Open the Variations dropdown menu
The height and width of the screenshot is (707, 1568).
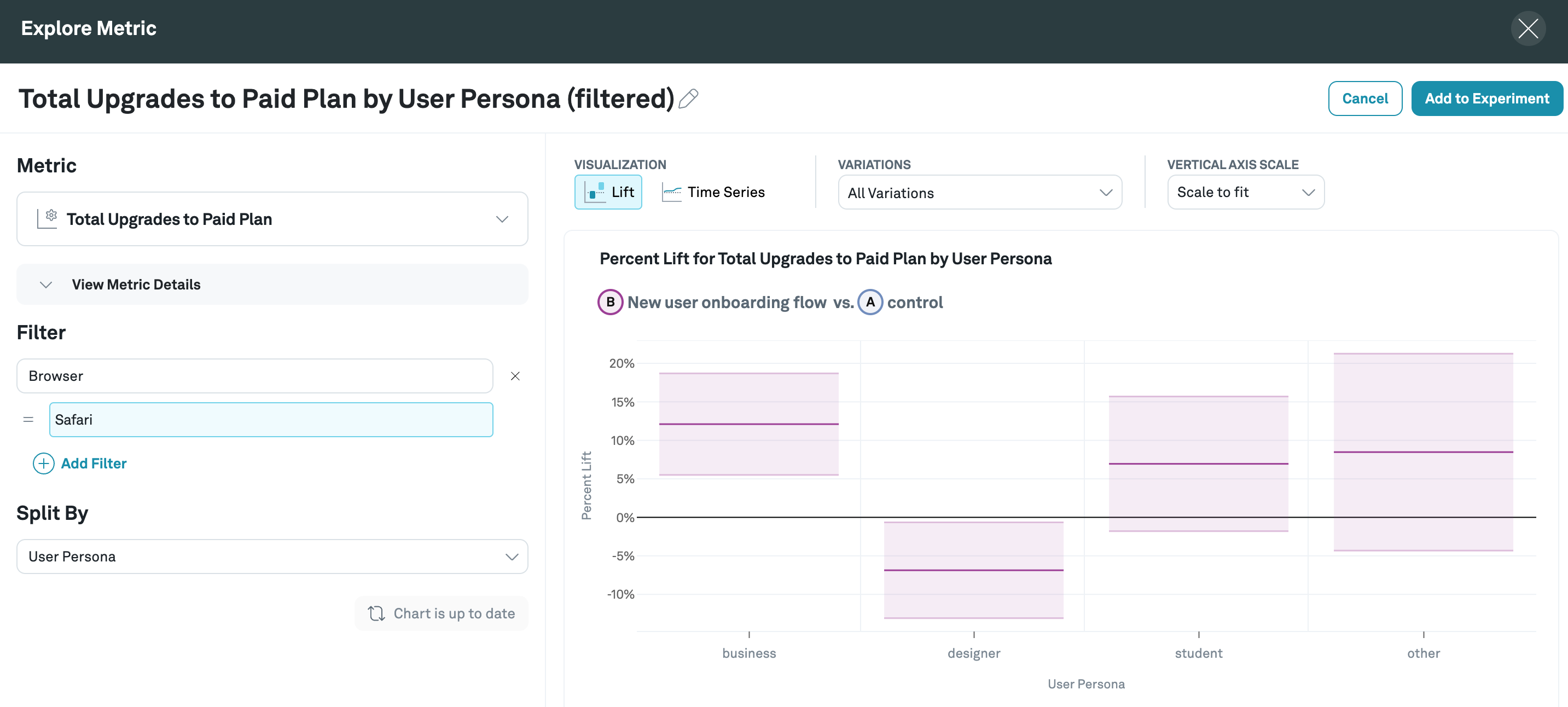click(x=980, y=192)
